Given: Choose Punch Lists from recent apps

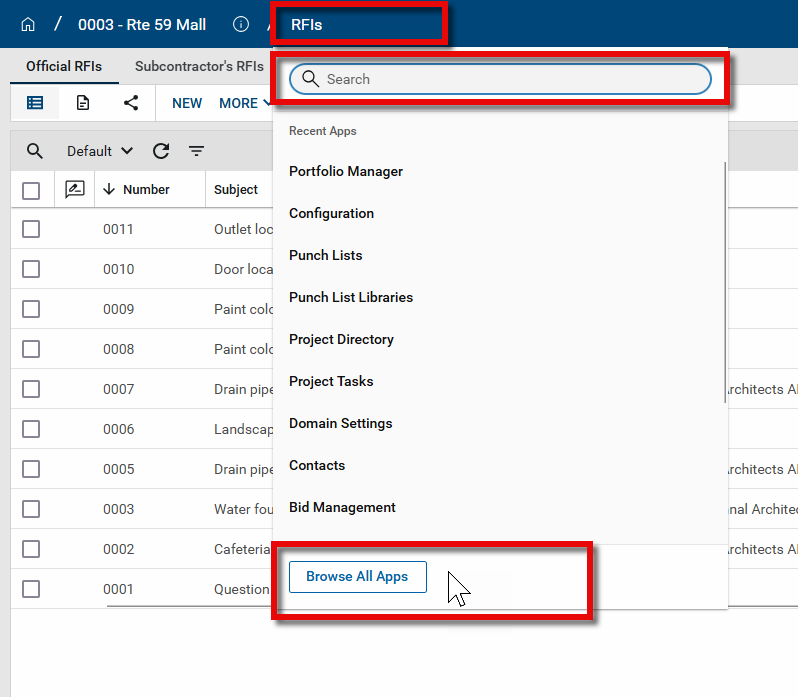Looking at the screenshot, I should [x=326, y=255].
